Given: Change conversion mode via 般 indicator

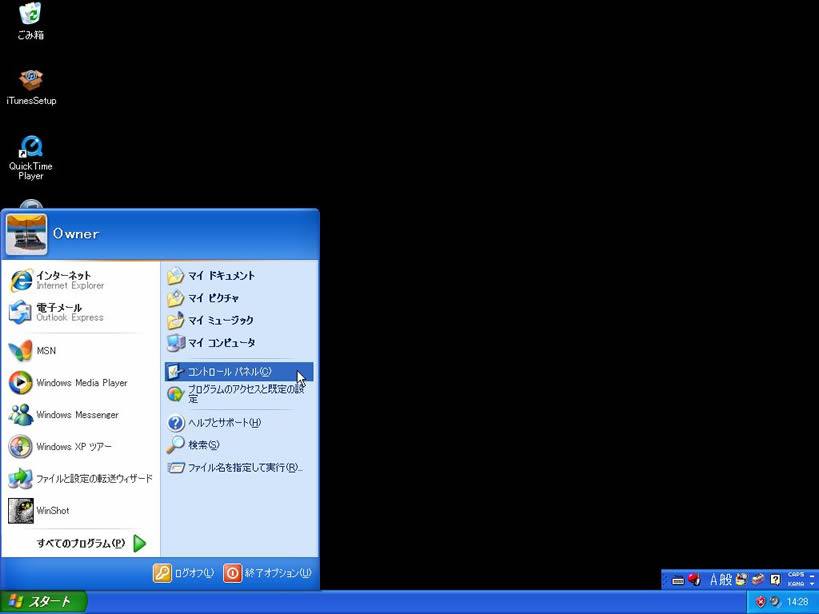Looking at the screenshot, I should pyautogui.click(x=726, y=579).
